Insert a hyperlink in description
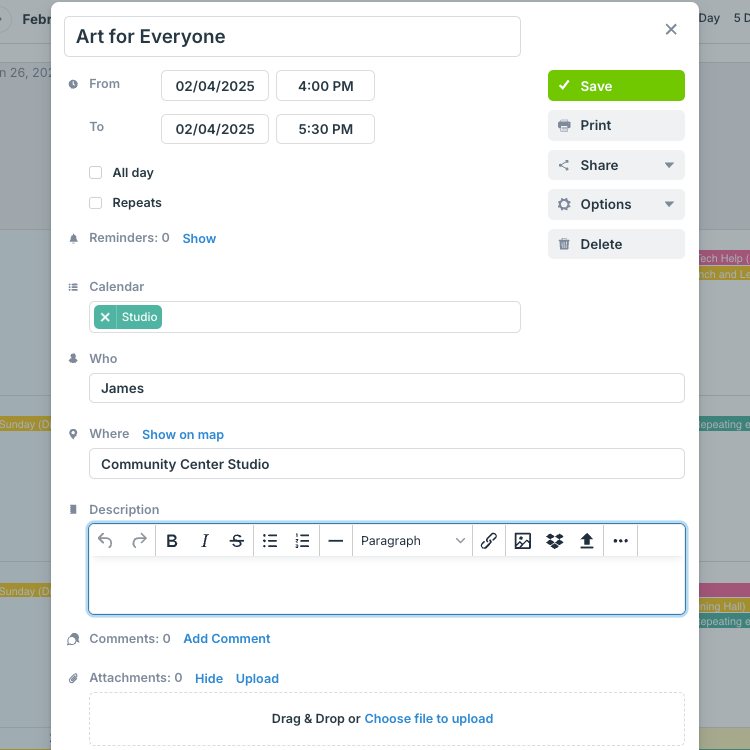Image resolution: width=750 pixels, height=750 pixels. coord(489,540)
